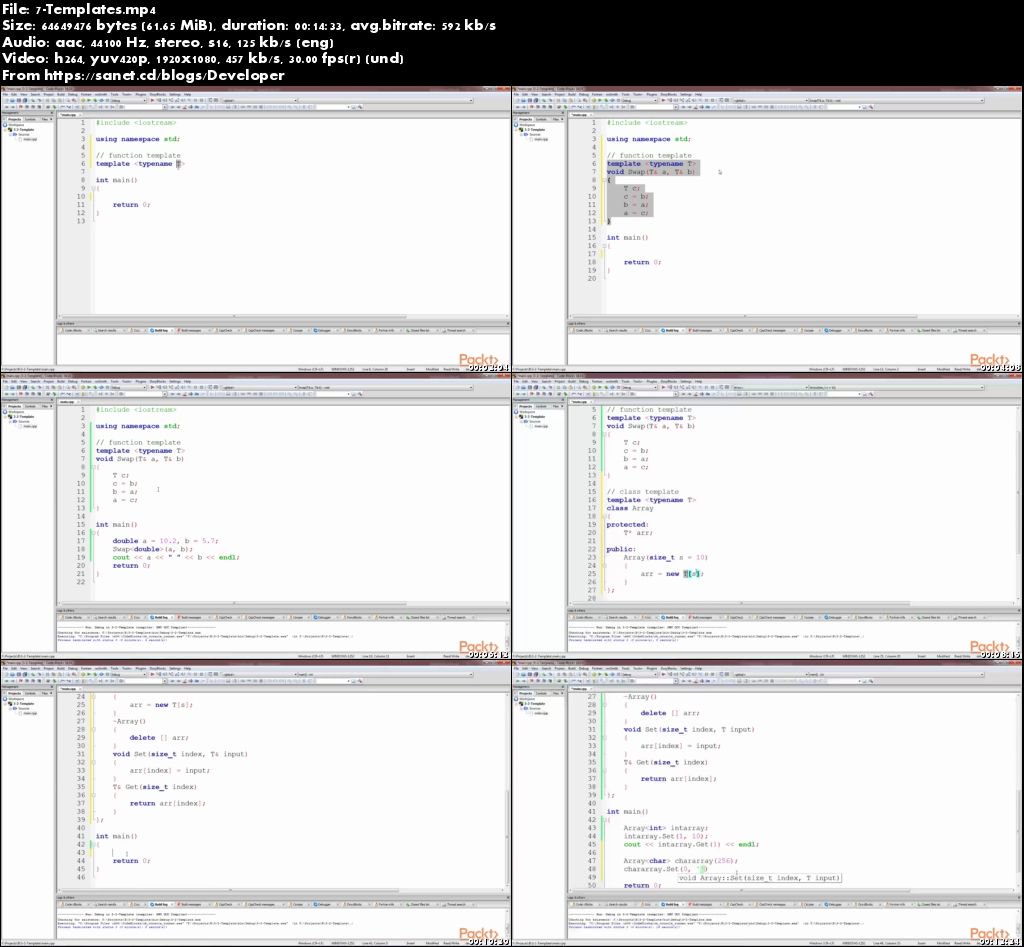Select the 'Debugger' log tab in first frame
1024x947 pixels.
323,330
